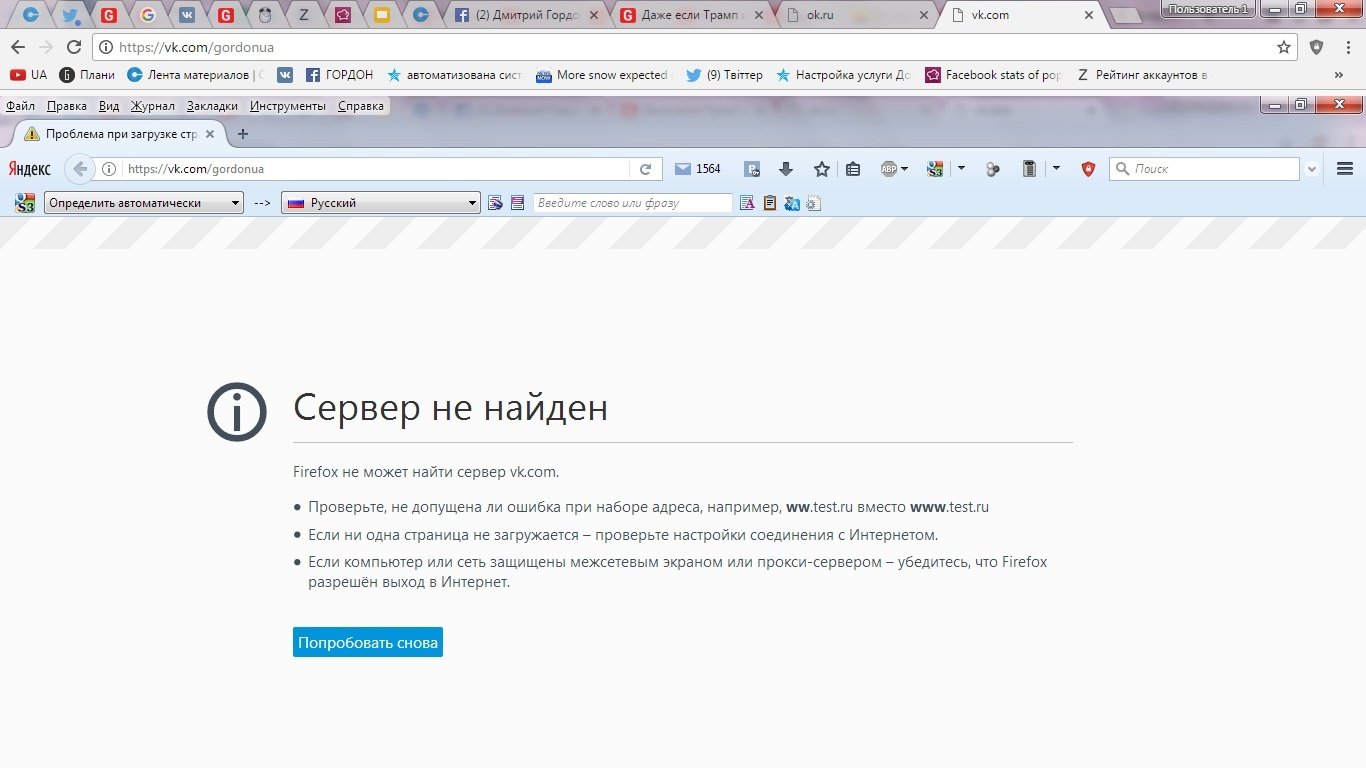Expand the Firefox search engine dropdown arrow
Screen dimensions: 1366x768
(1312, 169)
